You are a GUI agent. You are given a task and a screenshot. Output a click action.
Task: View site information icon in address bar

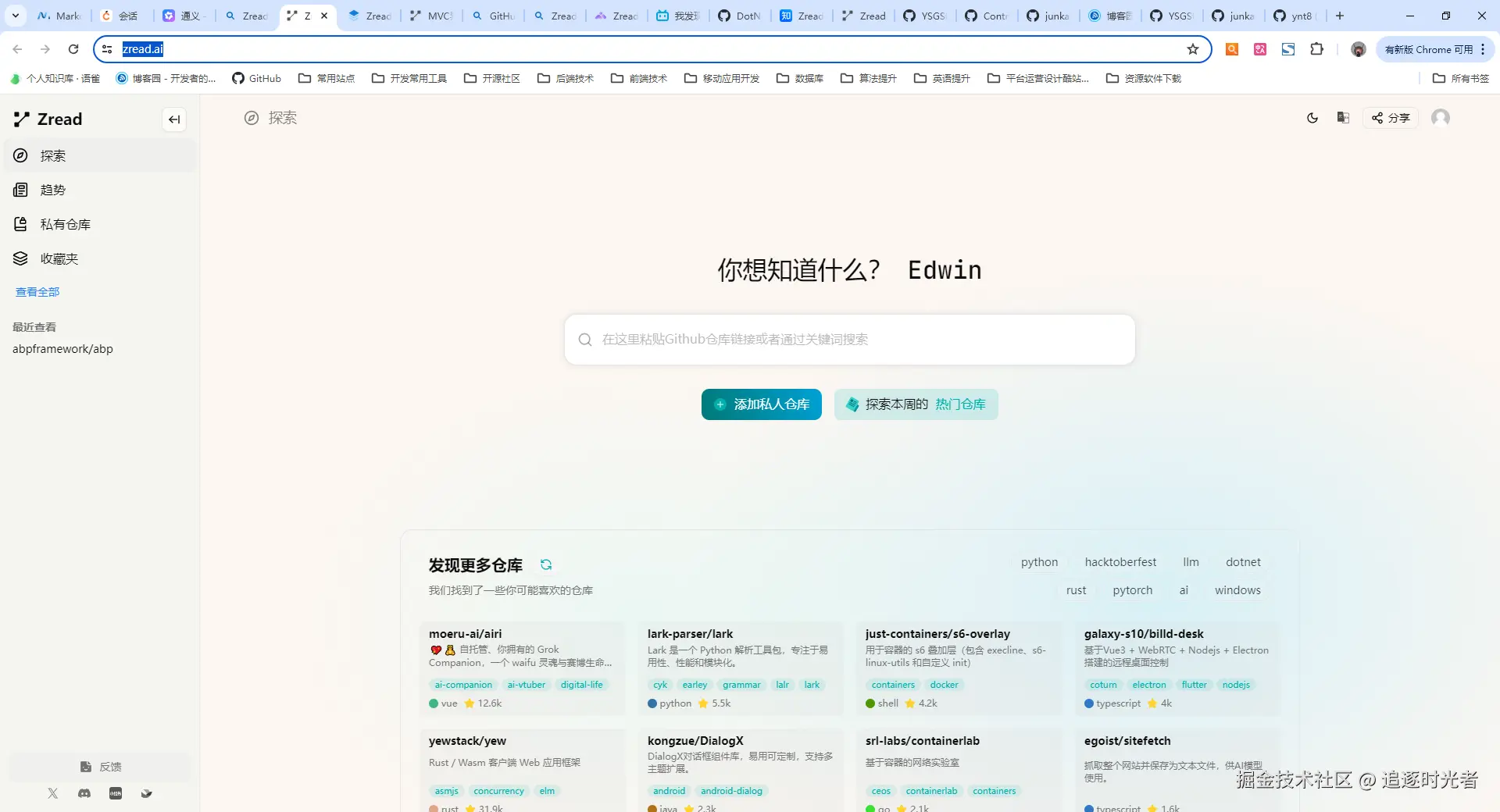tap(108, 49)
